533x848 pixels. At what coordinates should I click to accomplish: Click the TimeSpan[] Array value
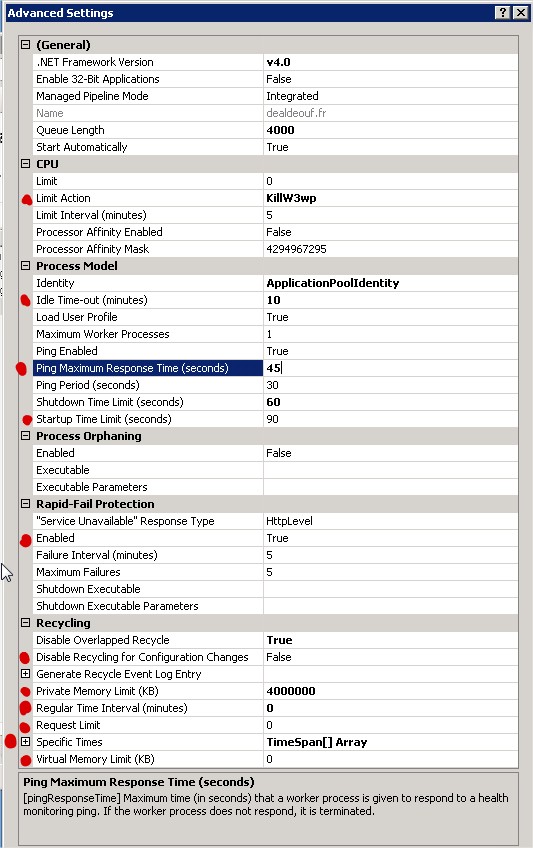point(390,742)
